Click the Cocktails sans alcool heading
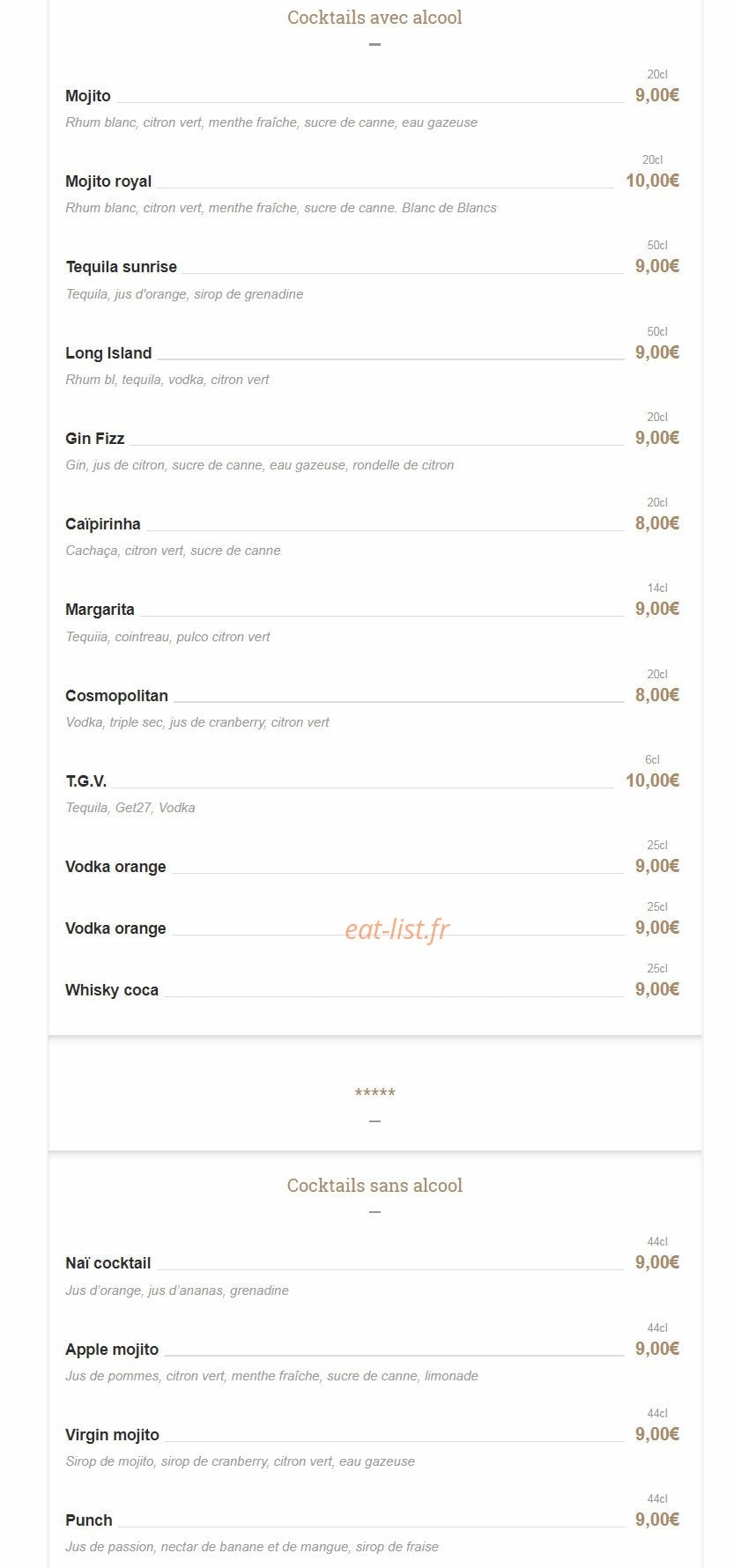734x1568 pixels. coord(374,1186)
